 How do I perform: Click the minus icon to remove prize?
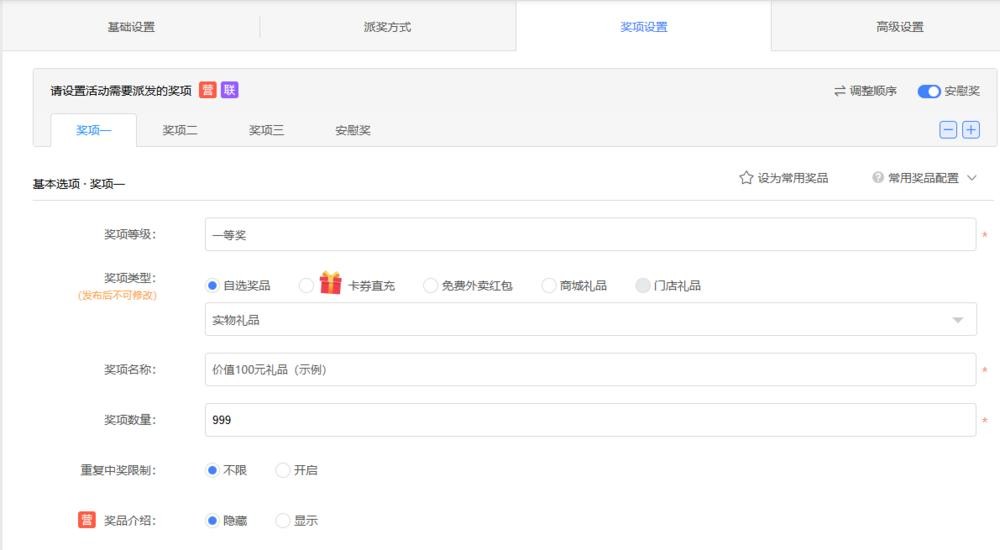tap(947, 130)
